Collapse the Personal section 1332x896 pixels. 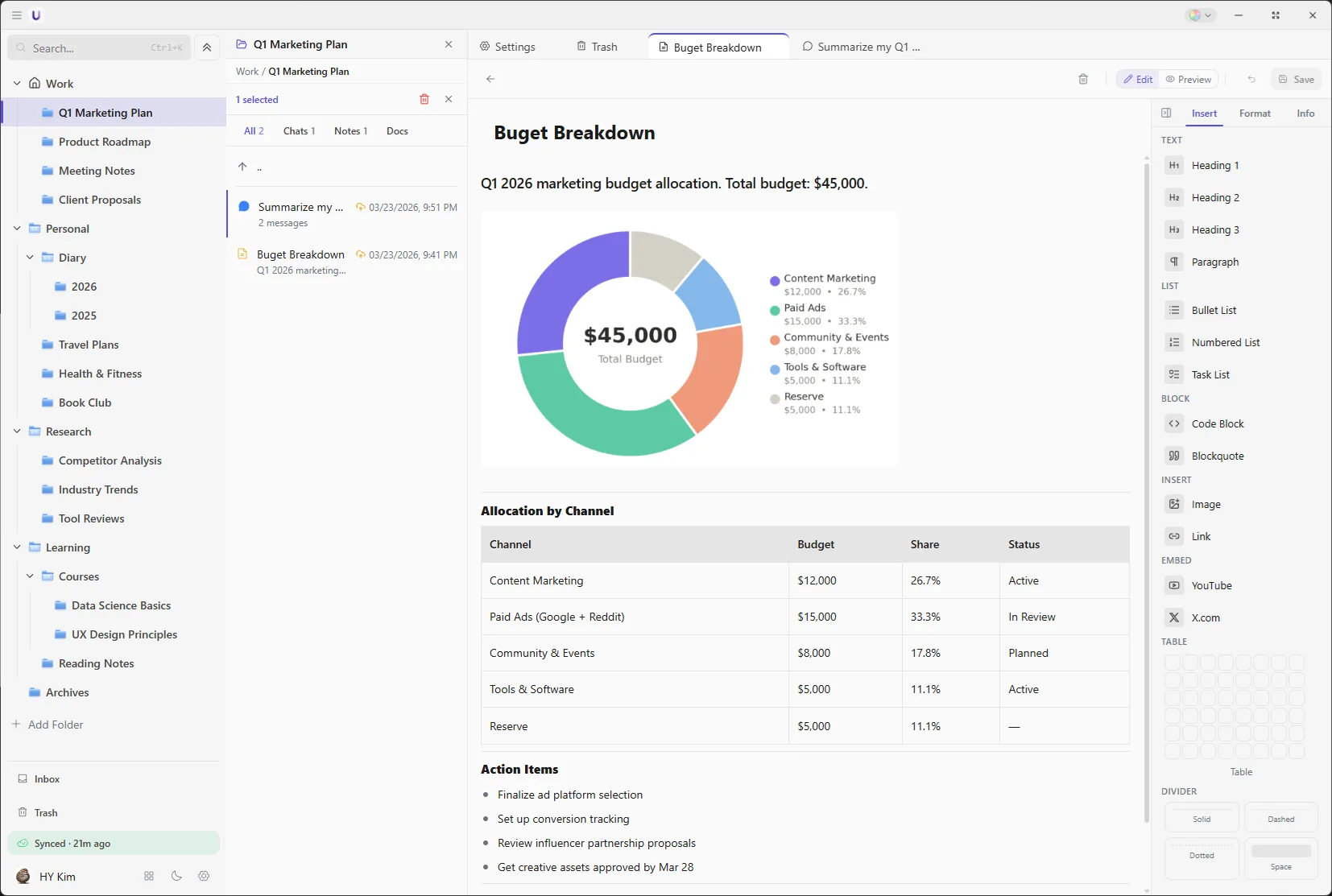pos(16,228)
